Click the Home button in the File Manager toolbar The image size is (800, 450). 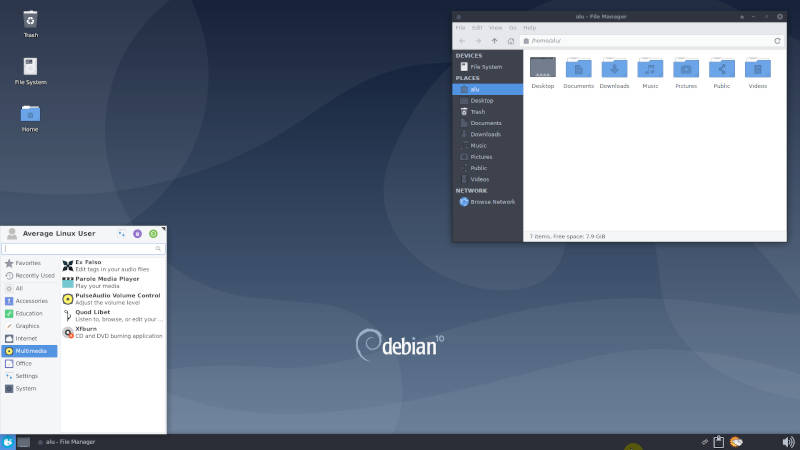coord(511,41)
